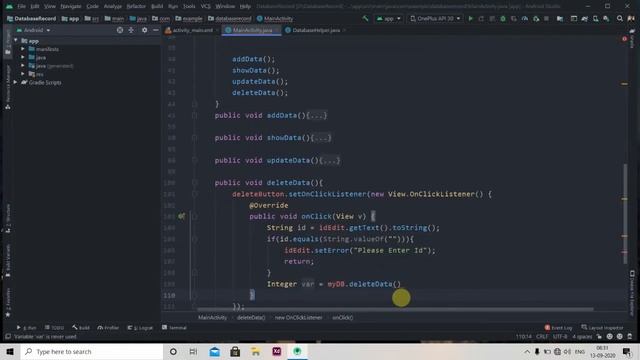Open Microsoft Store on taskbar
This screenshot has width=640, height=360.
(235, 351)
